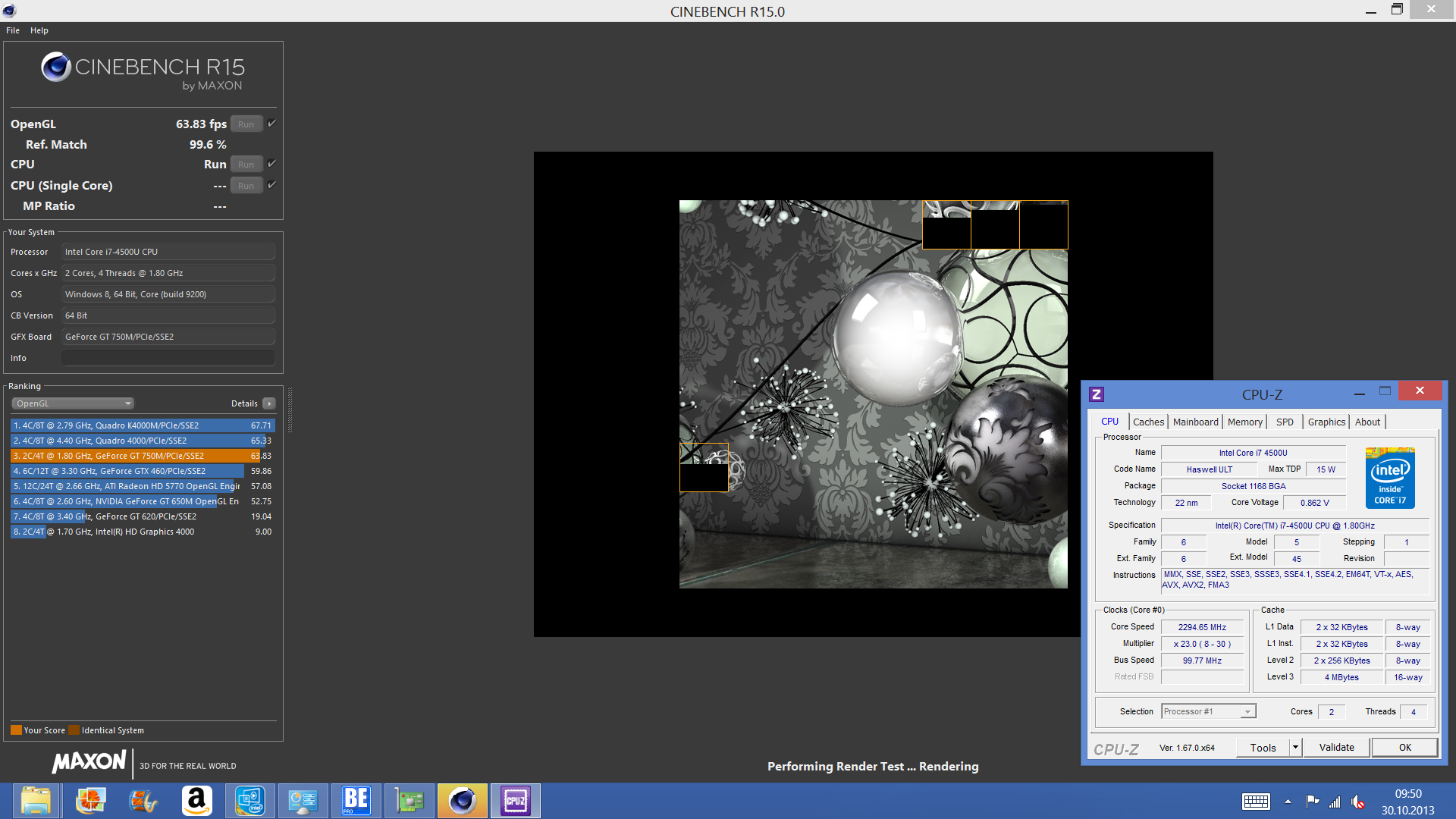Open the on-screen keyboard tray icon
Viewport: 1456px width, 819px height.
click(1256, 802)
